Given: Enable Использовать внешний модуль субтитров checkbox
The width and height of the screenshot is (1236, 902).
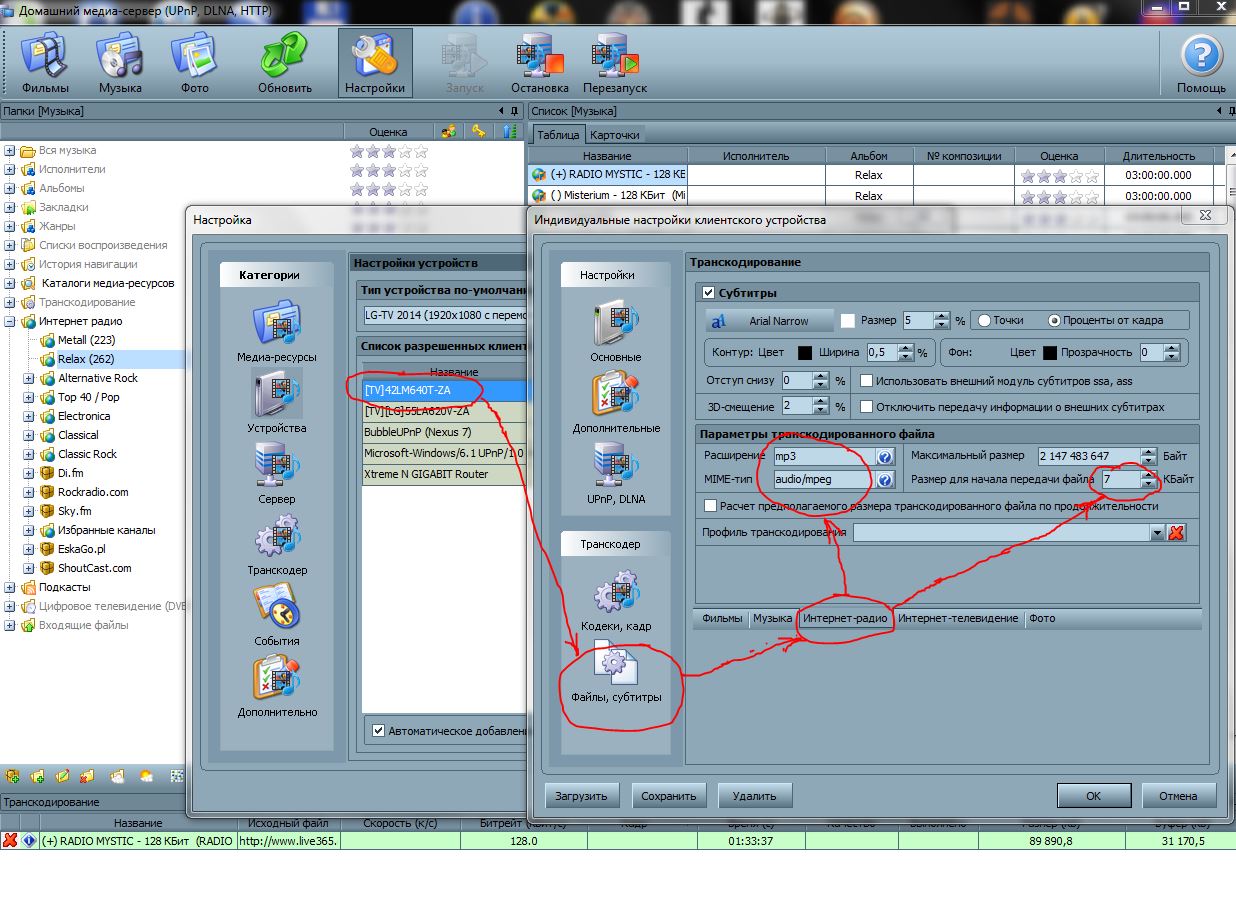Looking at the screenshot, I should tap(867, 381).
